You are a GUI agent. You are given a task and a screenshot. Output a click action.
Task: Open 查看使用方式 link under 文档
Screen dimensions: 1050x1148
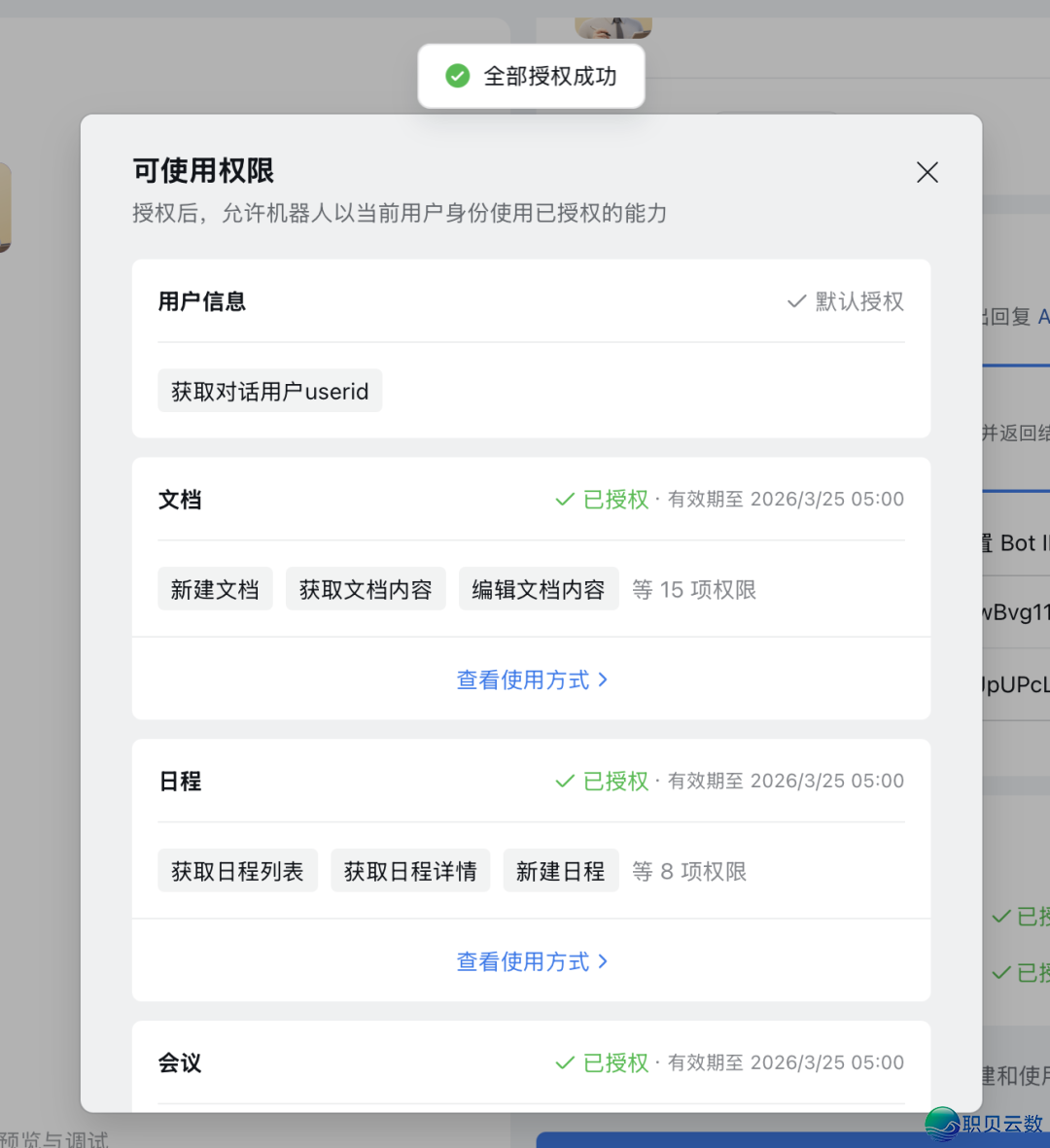525,679
